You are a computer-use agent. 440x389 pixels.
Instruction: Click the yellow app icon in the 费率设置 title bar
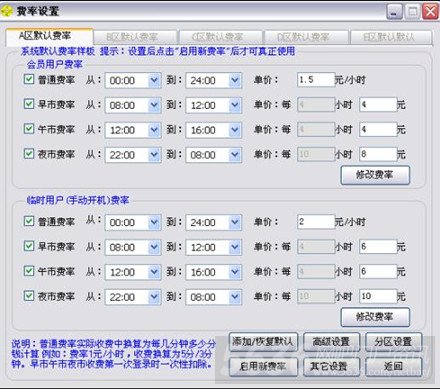pyautogui.click(x=7, y=11)
